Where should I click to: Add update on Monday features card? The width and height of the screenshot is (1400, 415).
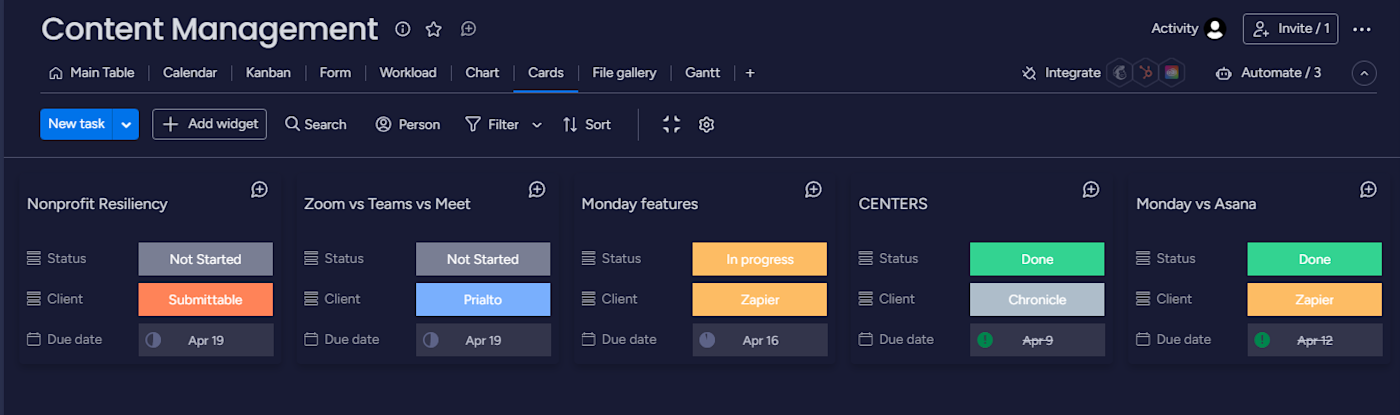tap(814, 190)
